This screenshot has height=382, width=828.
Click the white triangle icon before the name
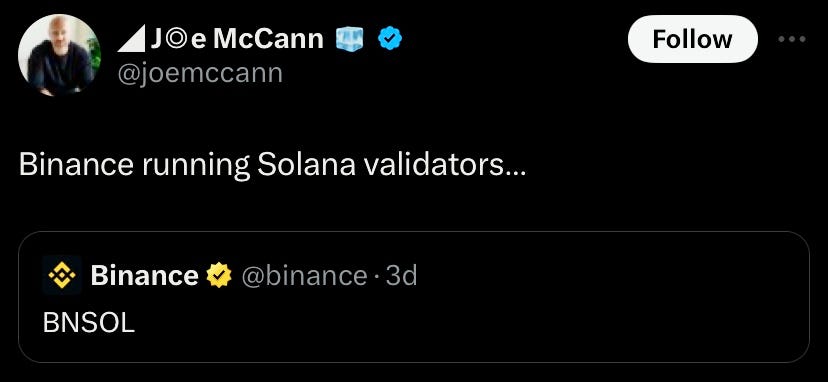131,40
